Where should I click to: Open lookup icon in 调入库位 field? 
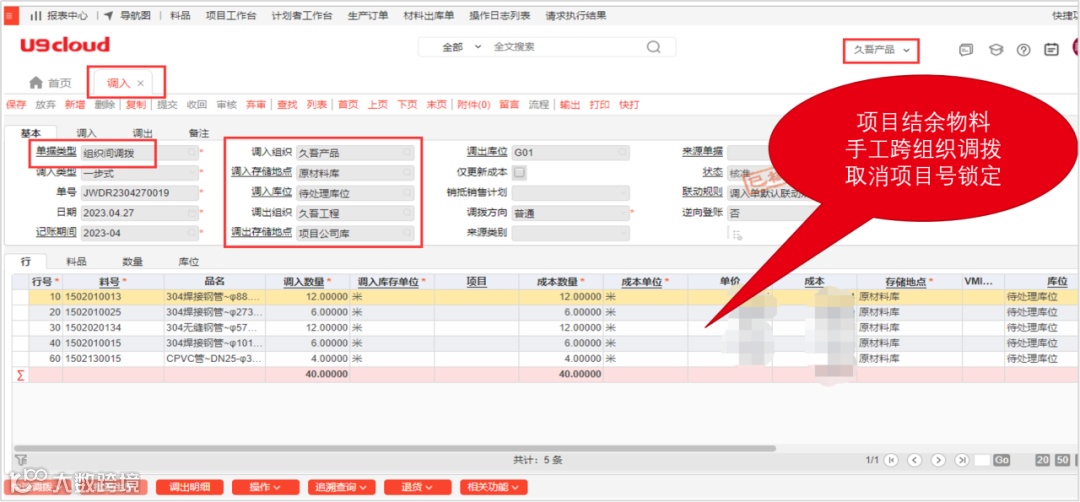click(x=408, y=194)
